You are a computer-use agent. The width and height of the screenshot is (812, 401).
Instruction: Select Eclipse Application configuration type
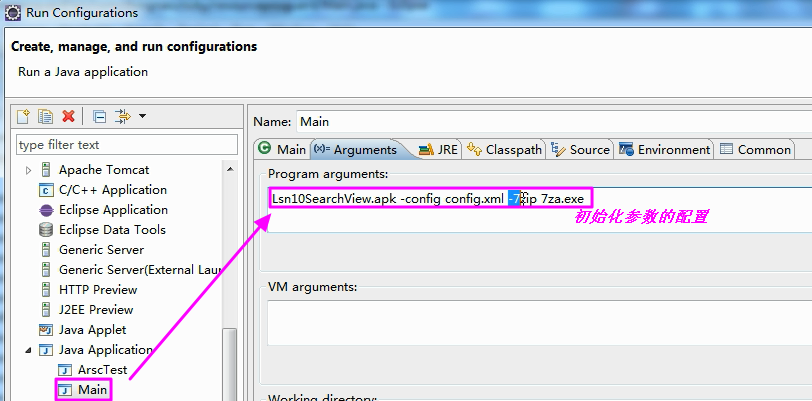pos(113,210)
